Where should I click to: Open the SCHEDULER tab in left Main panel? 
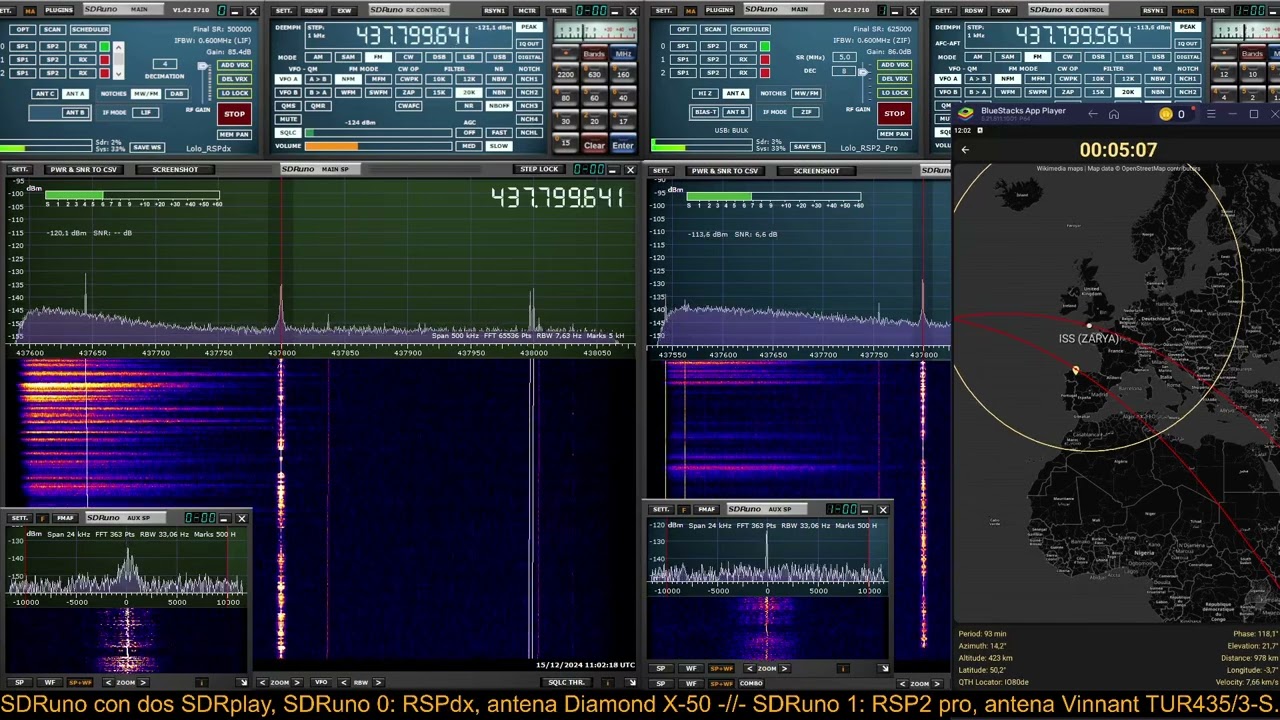[x=89, y=29]
